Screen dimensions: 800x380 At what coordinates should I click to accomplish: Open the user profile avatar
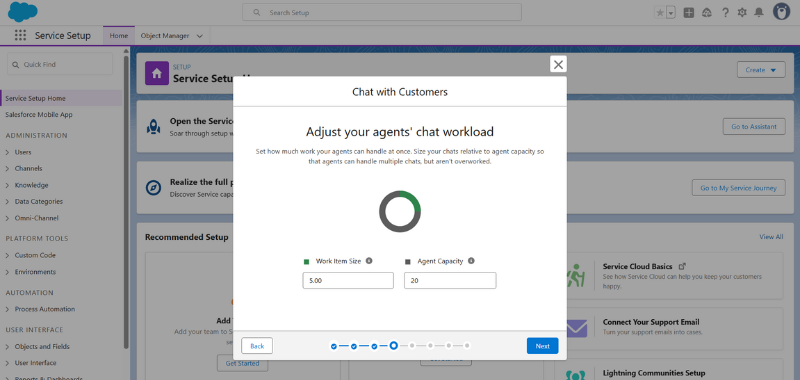click(781, 12)
